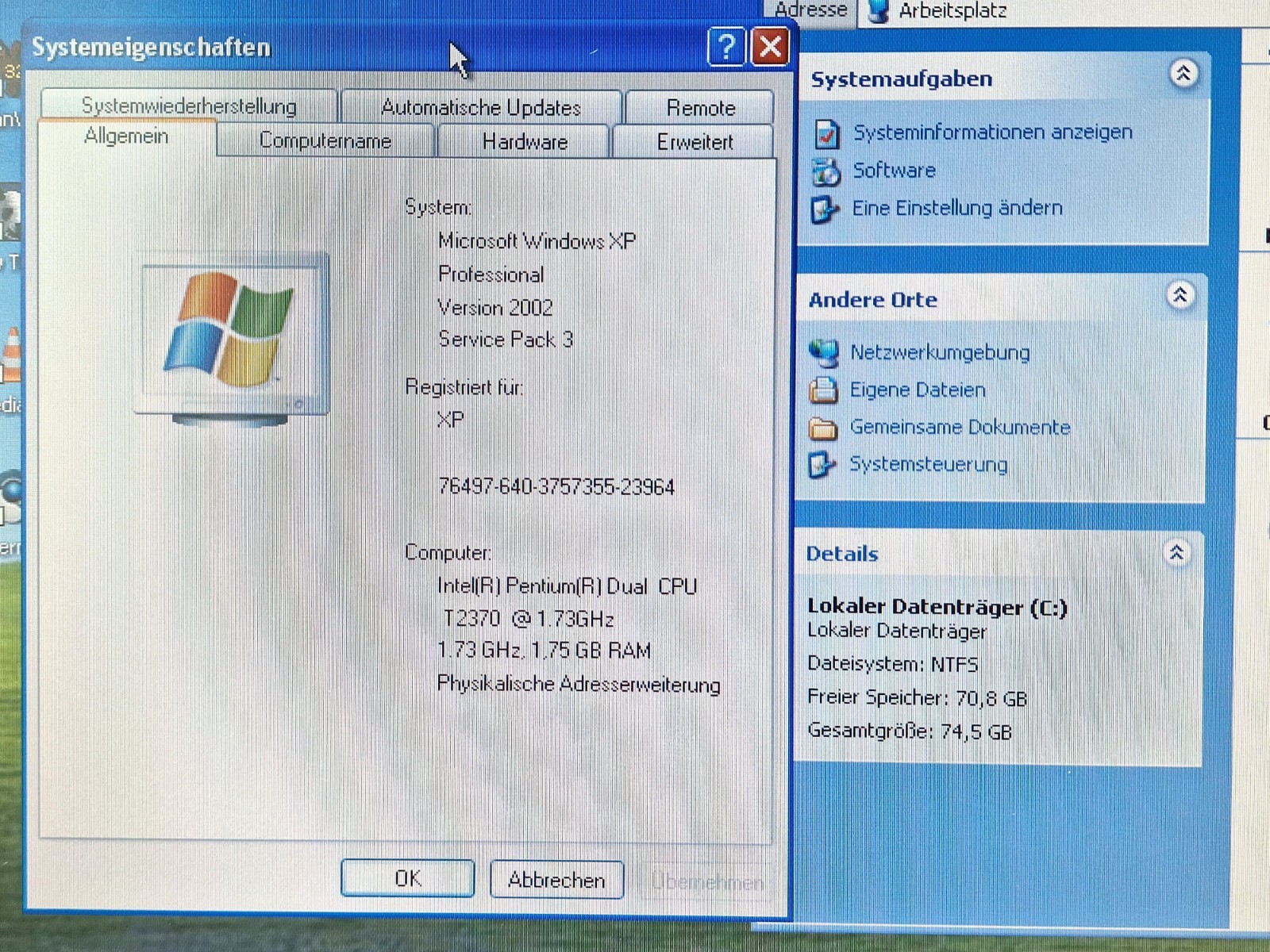
Task: Select the Allgemein tab
Action: 126,136
